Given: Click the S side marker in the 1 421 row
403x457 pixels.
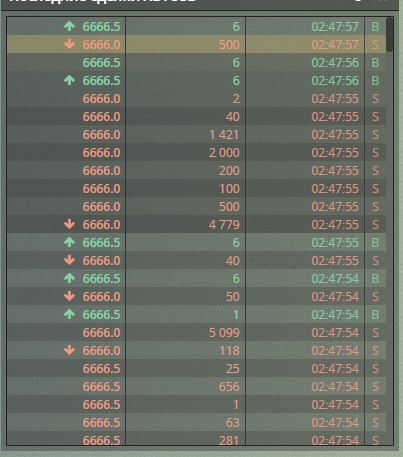Looking at the screenshot, I should pyautogui.click(x=375, y=135).
